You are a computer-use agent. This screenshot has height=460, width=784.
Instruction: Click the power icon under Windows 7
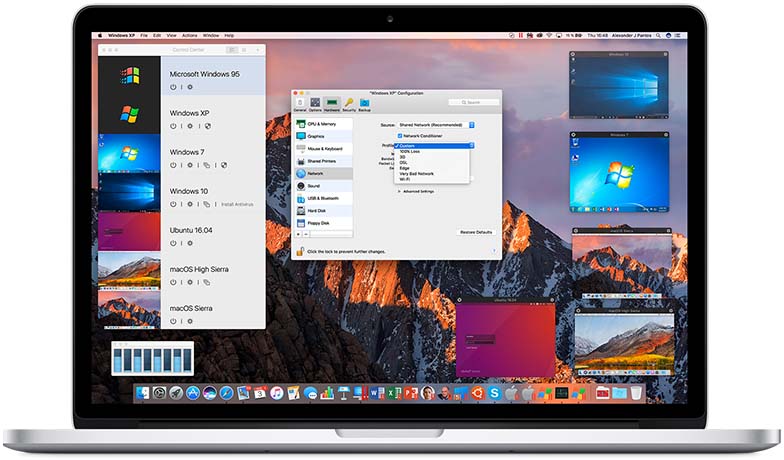[x=173, y=165]
